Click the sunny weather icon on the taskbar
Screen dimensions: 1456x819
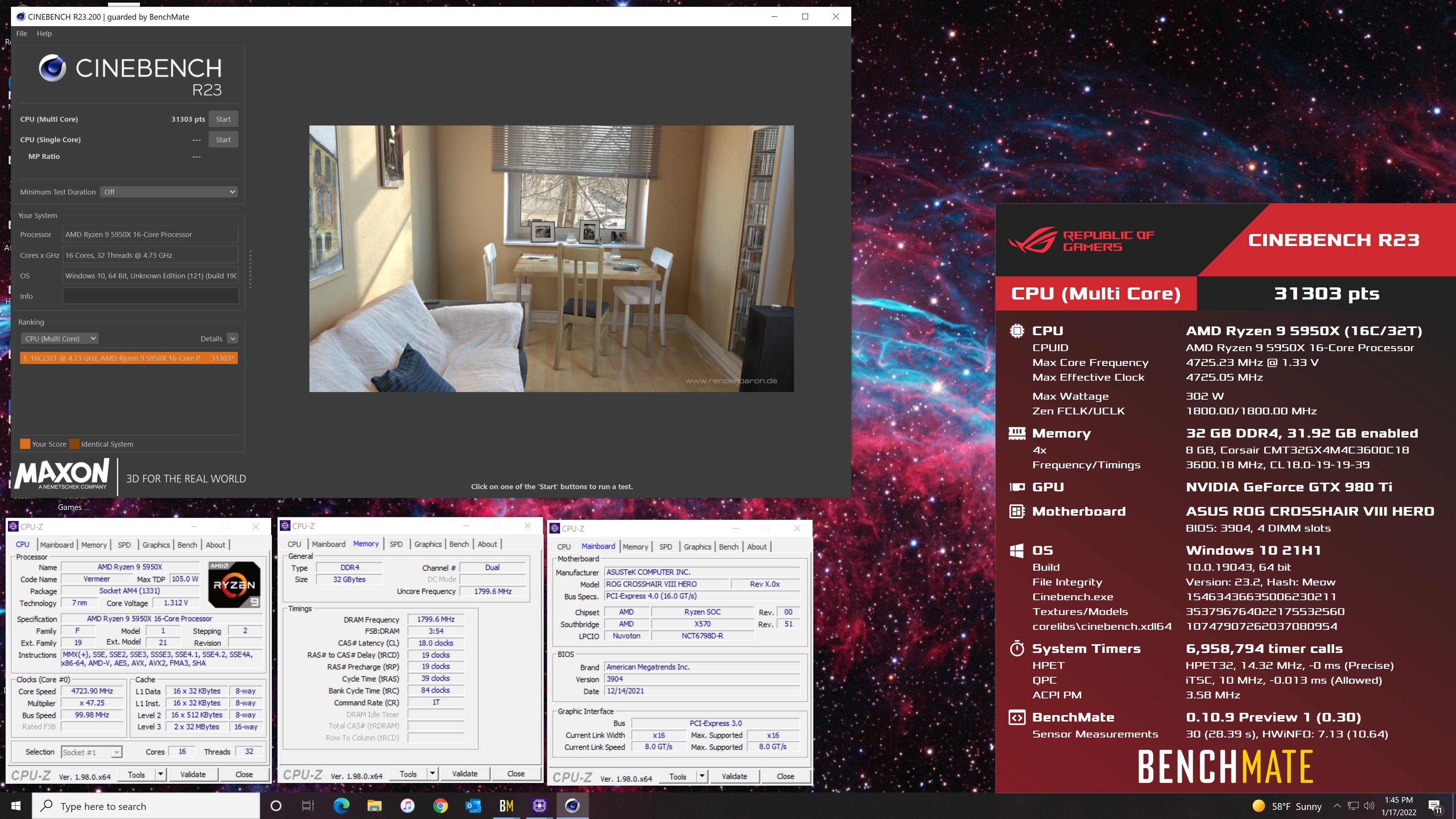click(x=1259, y=806)
